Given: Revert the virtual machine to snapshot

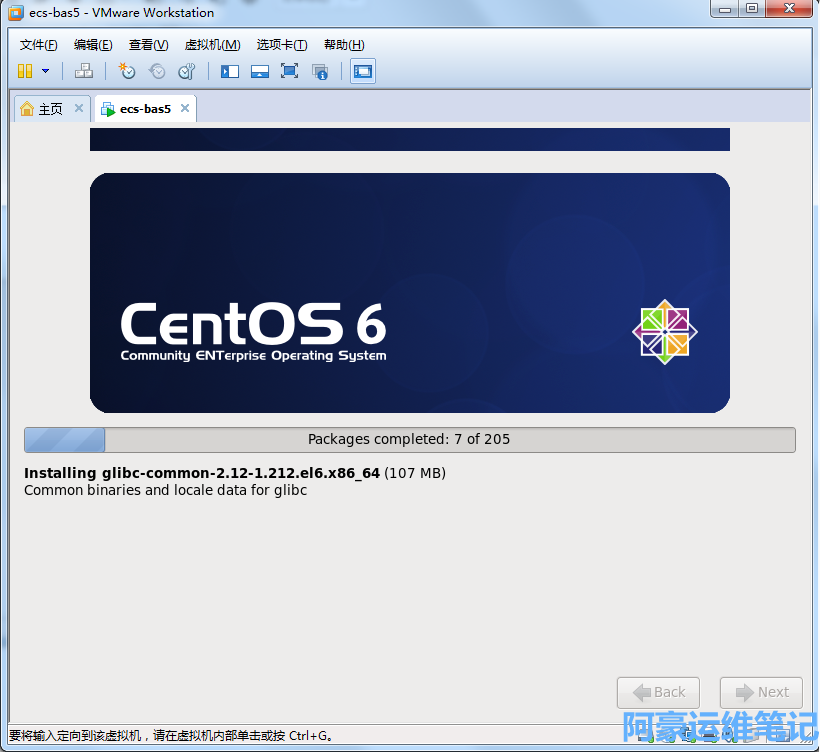Looking at the screenshot, I should point(157,71).
